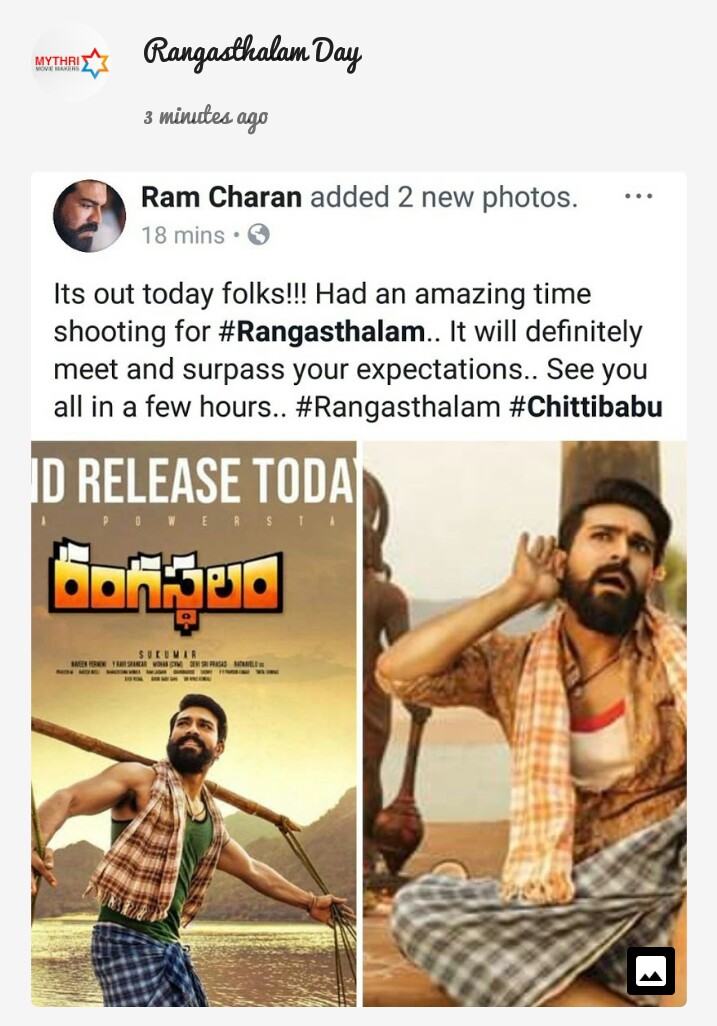Open the bold #Chittibabu hashtag
This screenshot has width=717, height=1026.
pyautogui.click(x=586, y=407)
